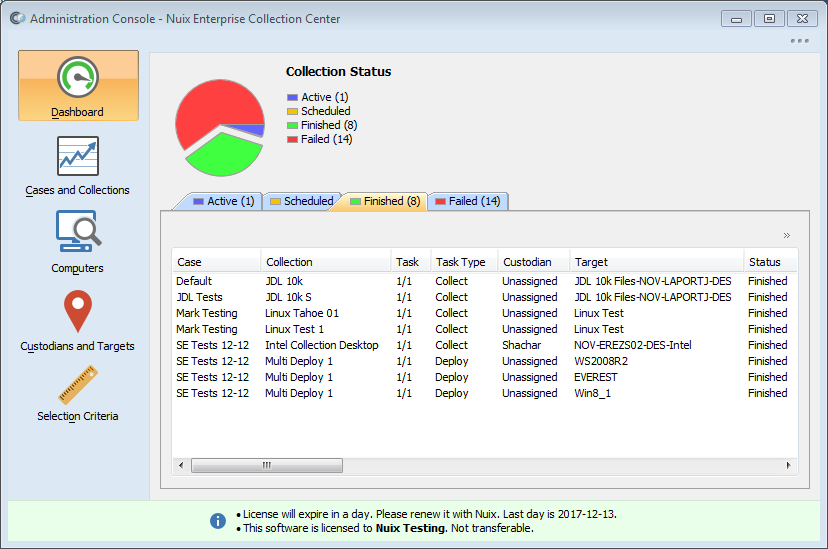Click the Nuix app title icon
The height and width of the screenshot is (549, 828).
coord(17,18)
